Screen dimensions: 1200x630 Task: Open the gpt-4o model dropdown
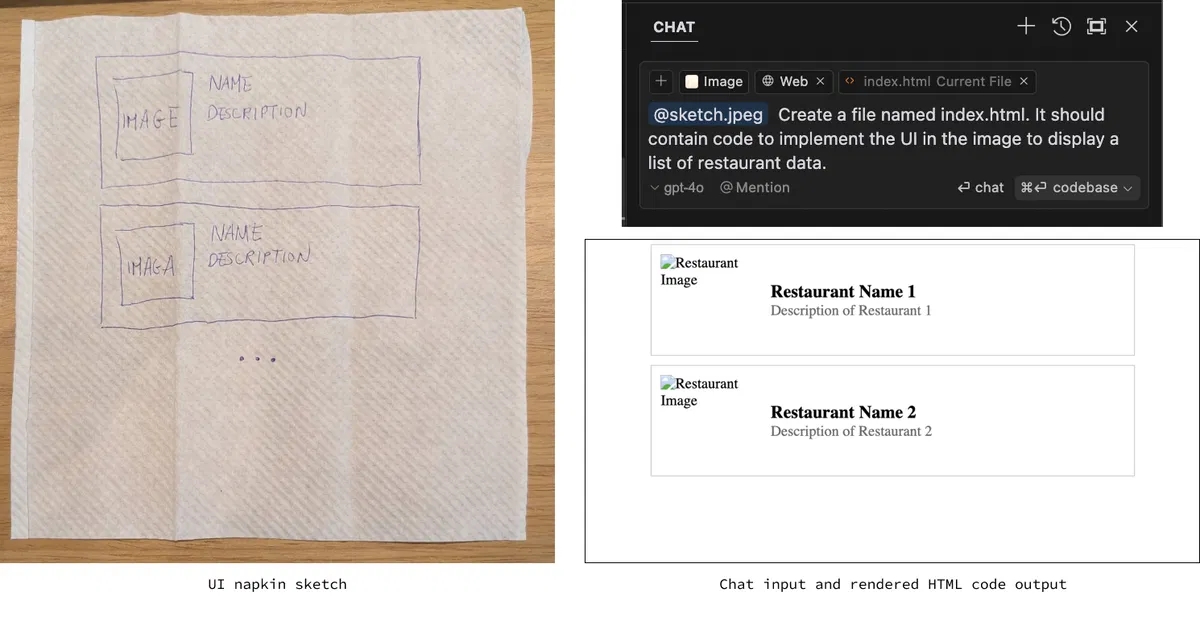(x=677, y=187)
